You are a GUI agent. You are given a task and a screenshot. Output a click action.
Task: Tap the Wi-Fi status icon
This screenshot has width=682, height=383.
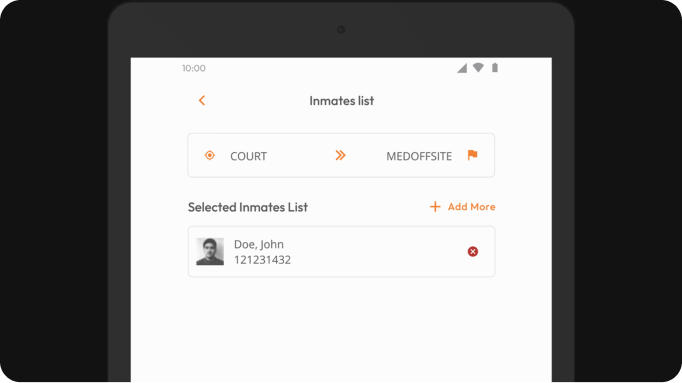478,67
